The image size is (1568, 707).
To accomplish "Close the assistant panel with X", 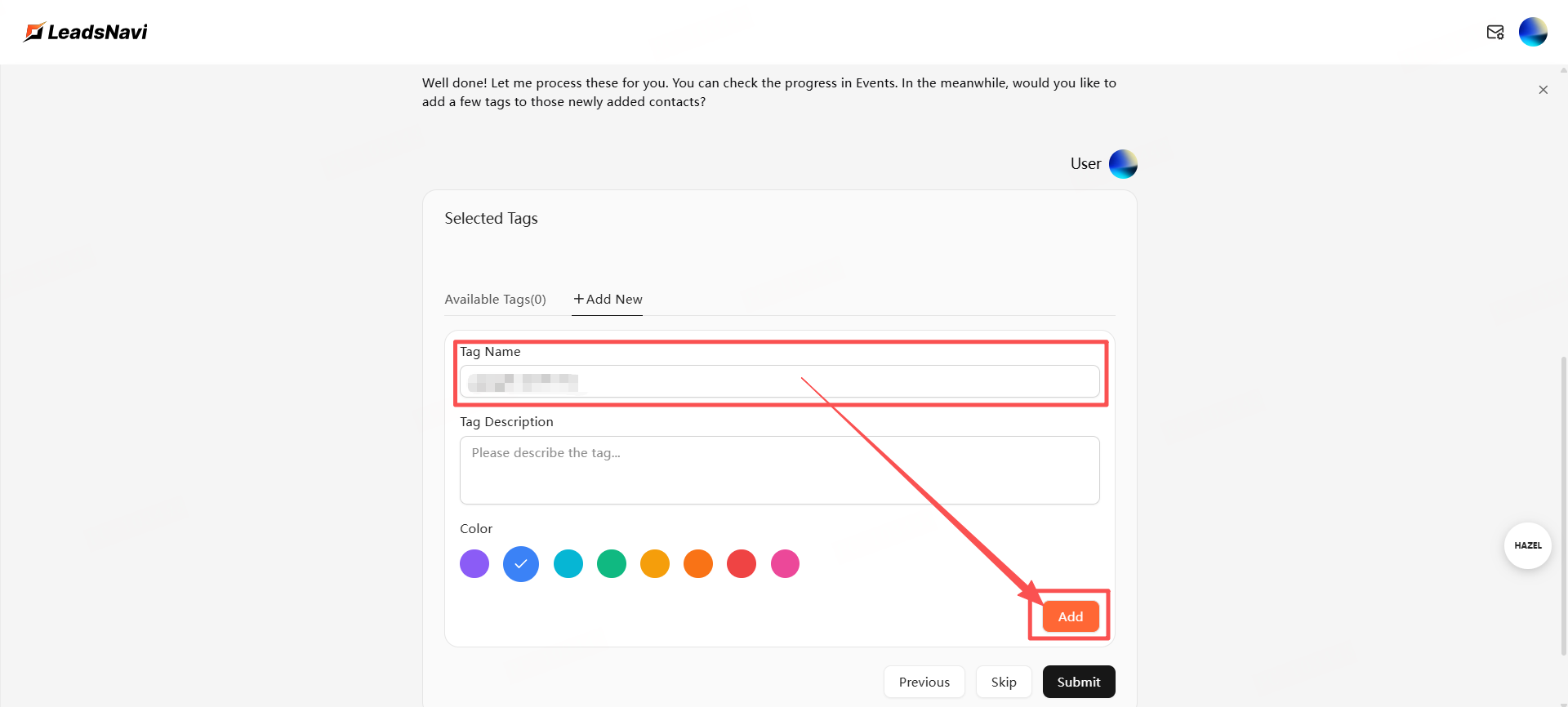I will pos(1543,90).
